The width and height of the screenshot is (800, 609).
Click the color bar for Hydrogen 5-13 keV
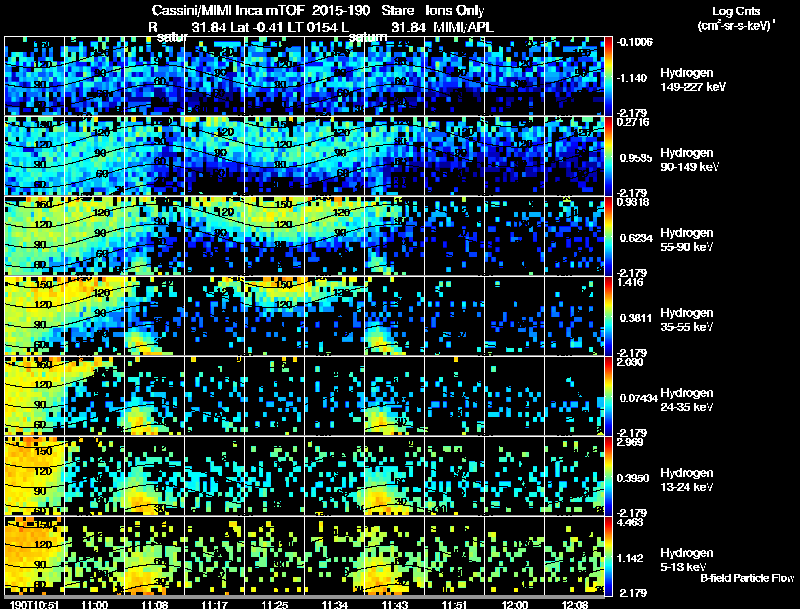coord(608,556)
